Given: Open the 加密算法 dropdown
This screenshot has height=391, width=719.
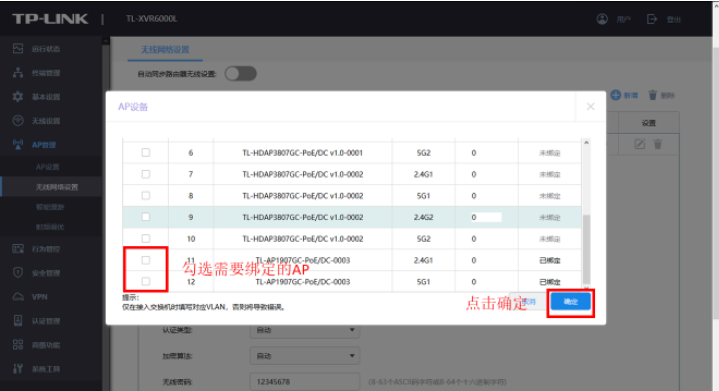Looking at the screenshot, I should point(304,356).
